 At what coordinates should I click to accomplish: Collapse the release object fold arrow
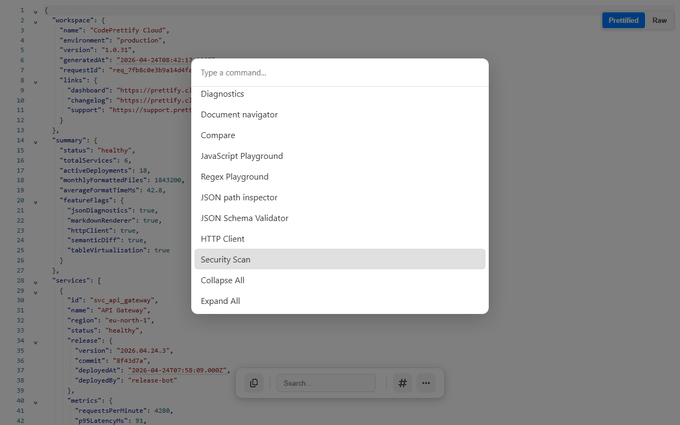[36, 342]
